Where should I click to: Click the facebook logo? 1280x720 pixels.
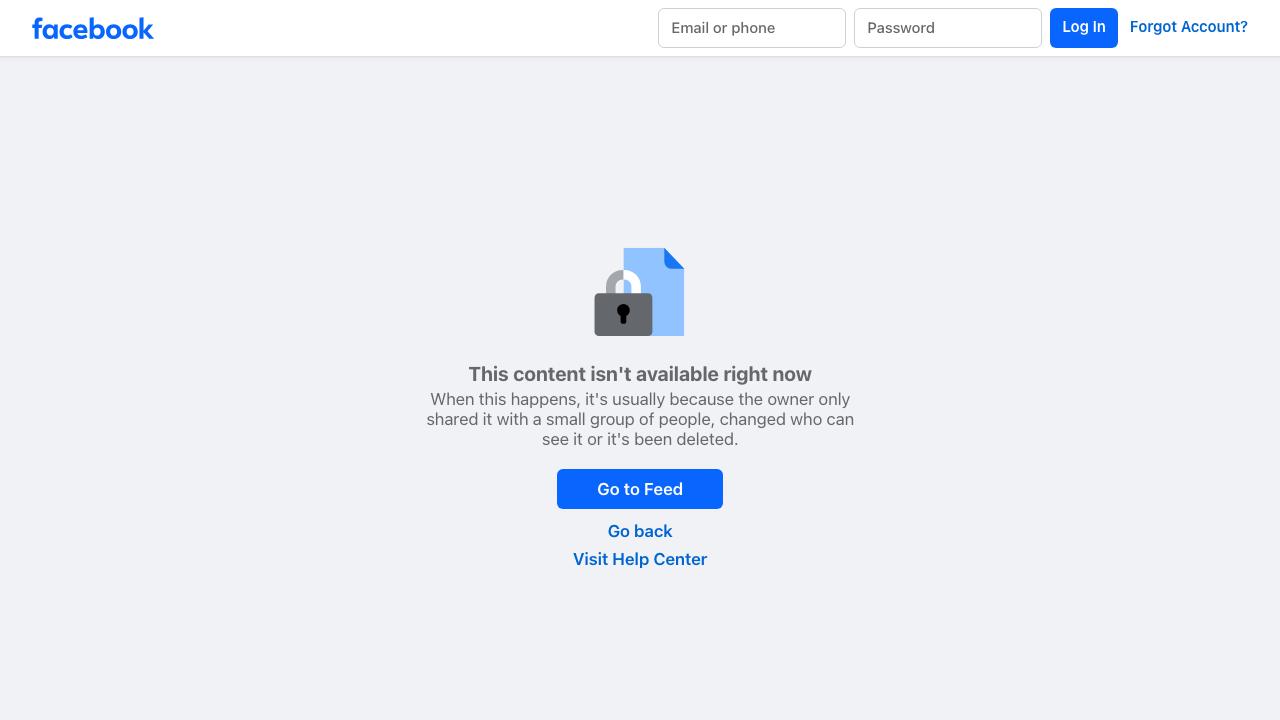(x=92, y=28)
